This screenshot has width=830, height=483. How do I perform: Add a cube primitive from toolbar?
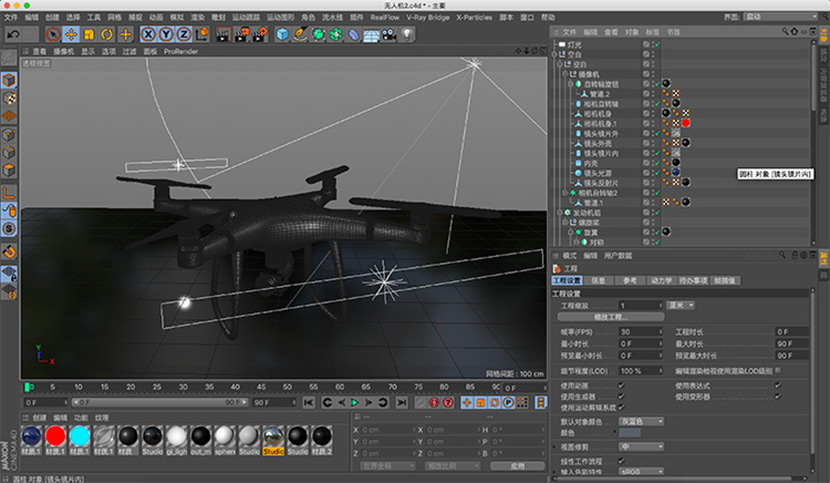(283, 34)
